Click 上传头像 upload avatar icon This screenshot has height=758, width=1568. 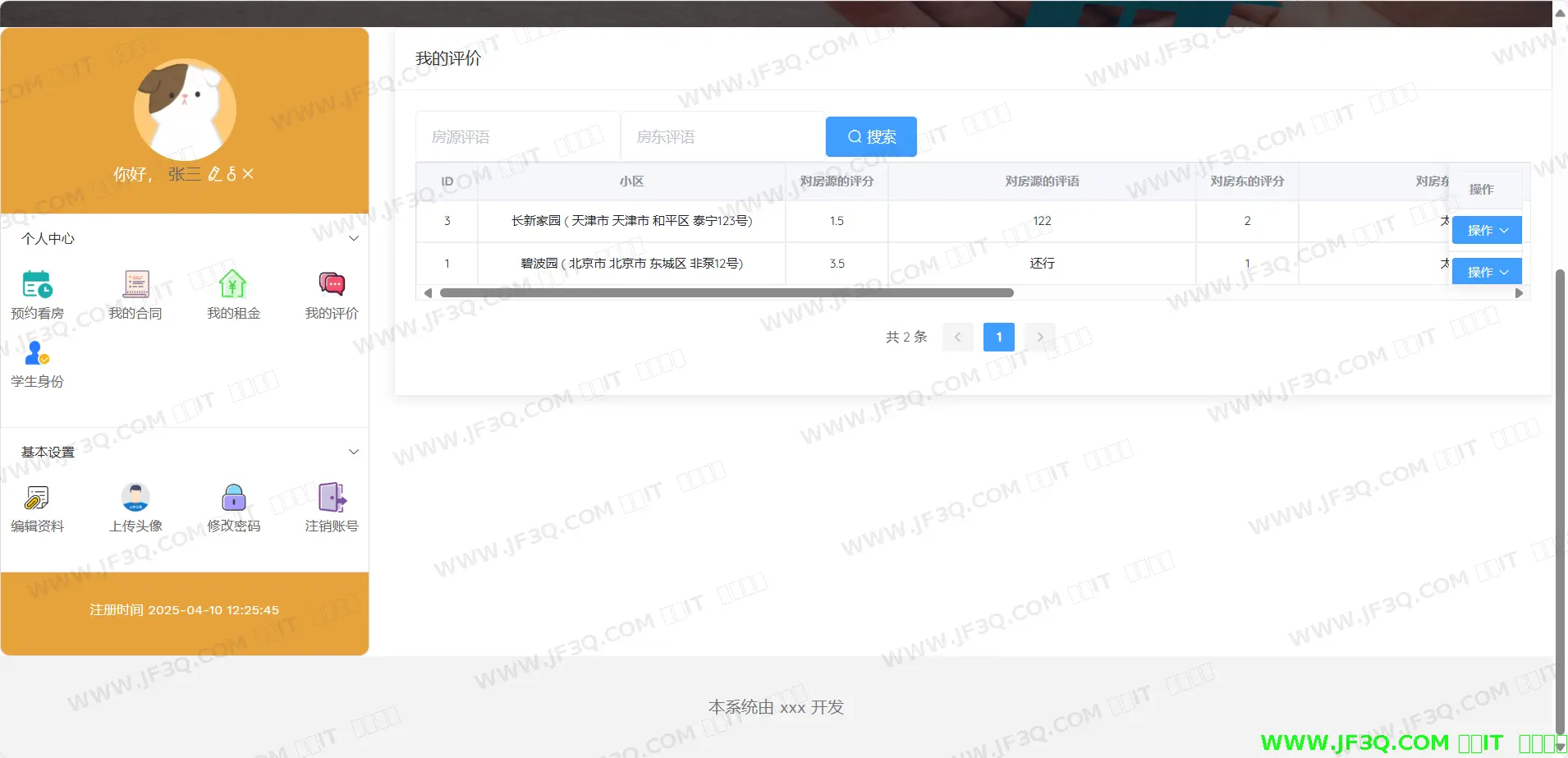point(135,498)
